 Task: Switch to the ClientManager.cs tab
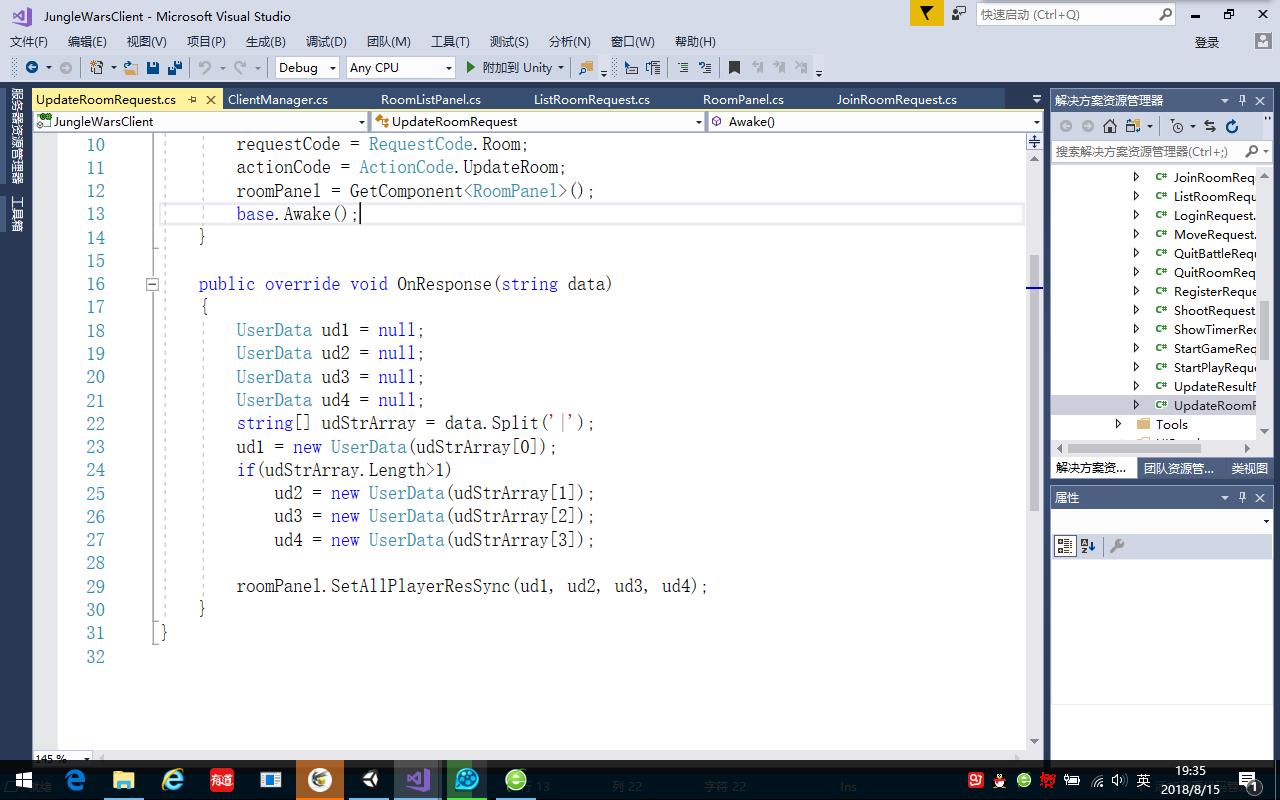point(278,99)
